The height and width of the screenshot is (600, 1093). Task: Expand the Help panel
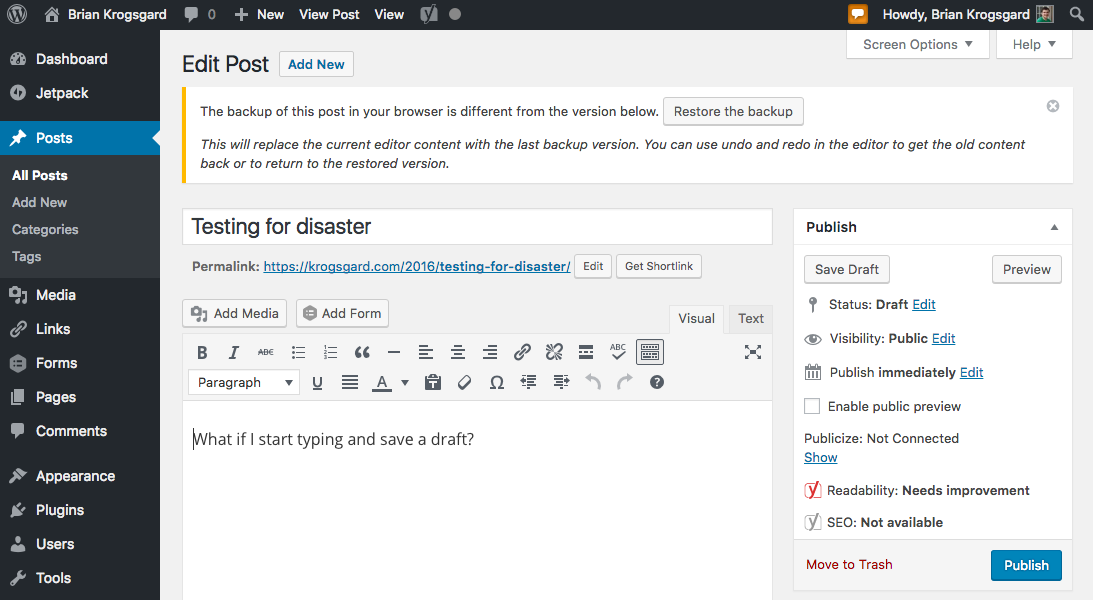pyautogui.click(x=1034, y=45)
